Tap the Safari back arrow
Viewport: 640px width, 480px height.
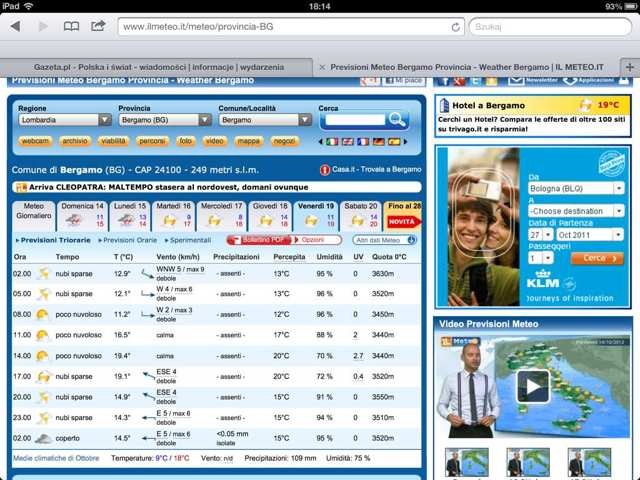point(16,27)
